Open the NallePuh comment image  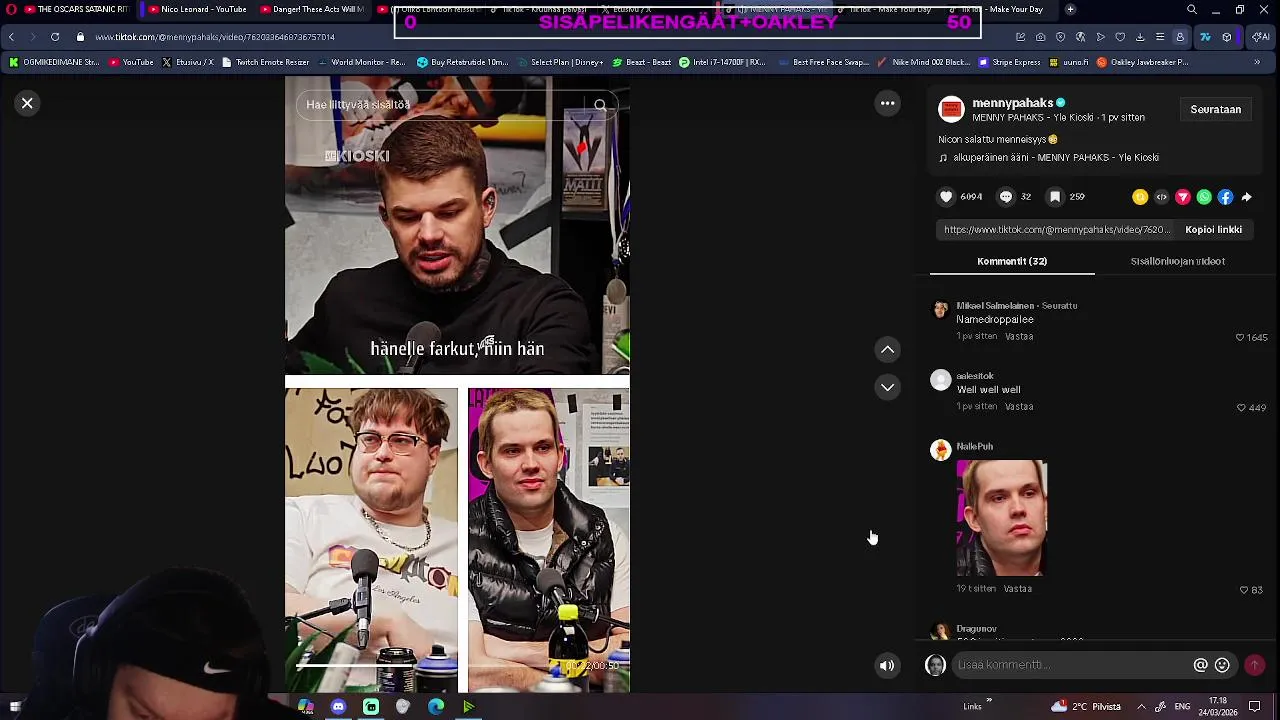(x=1001, y=518)
